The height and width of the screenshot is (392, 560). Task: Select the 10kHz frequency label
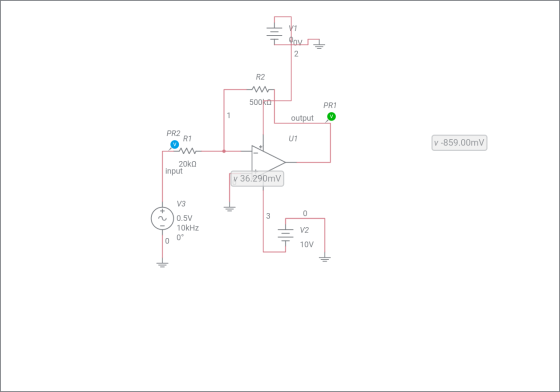point(188,228)
